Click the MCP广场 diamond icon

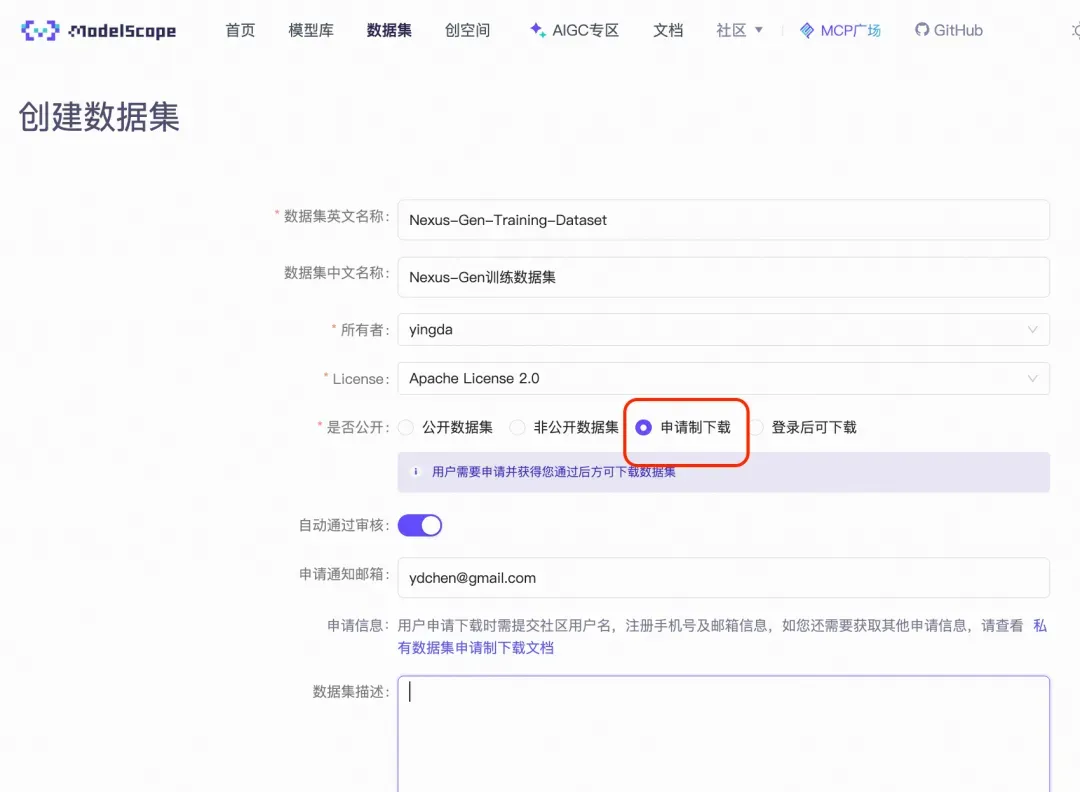tap(807, 30)
